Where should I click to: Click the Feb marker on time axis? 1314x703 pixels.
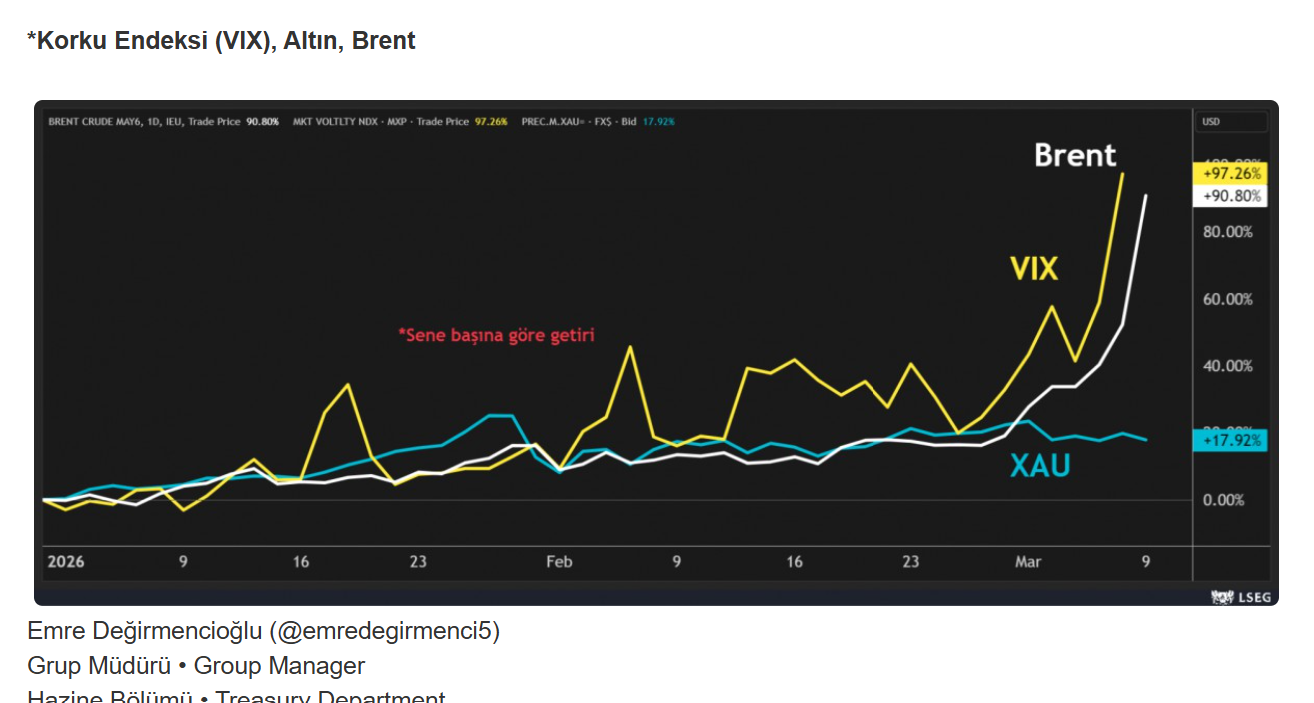[559, 562]
